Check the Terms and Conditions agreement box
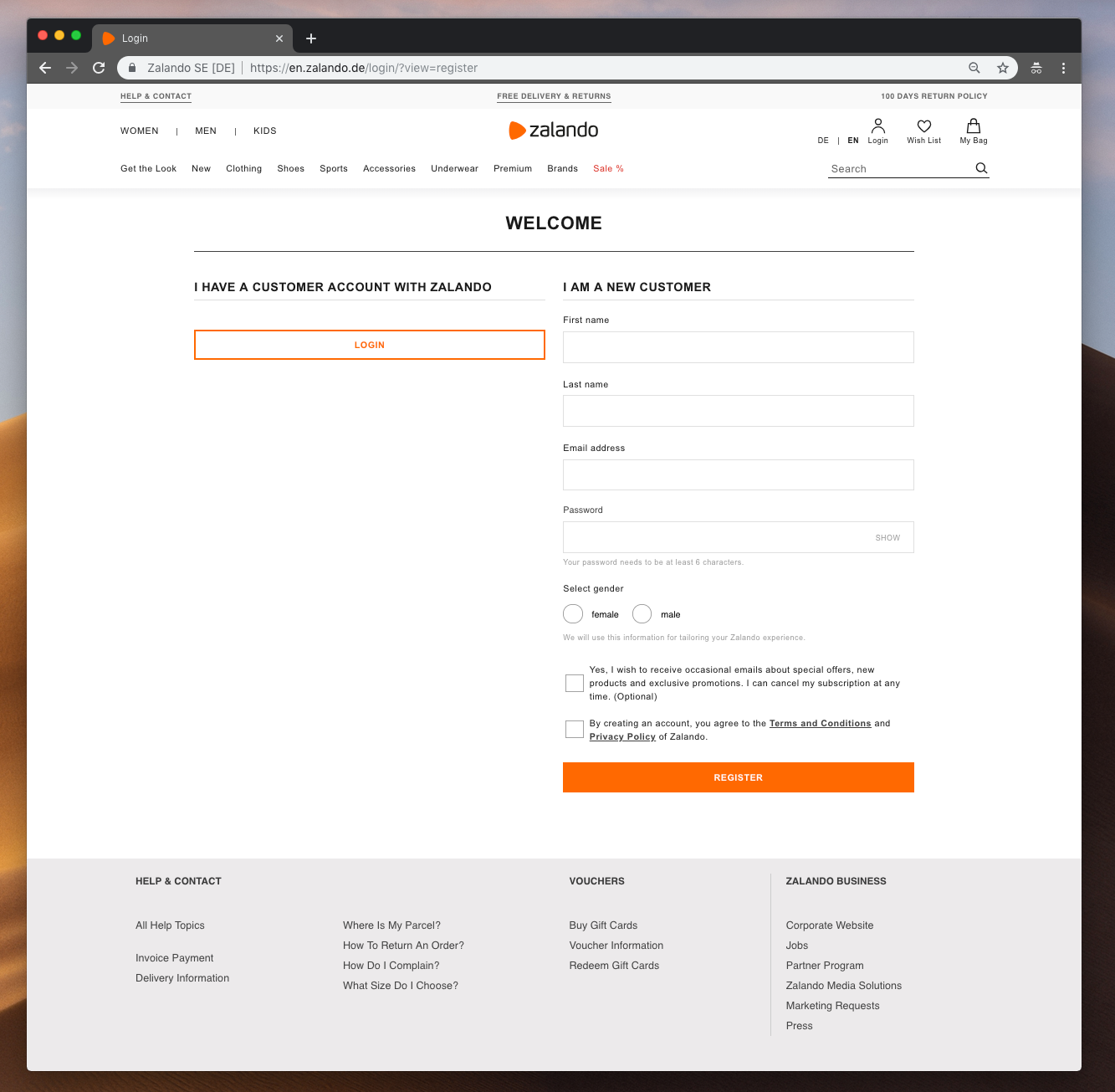The image size is (1115, 1092). (574, 729)
